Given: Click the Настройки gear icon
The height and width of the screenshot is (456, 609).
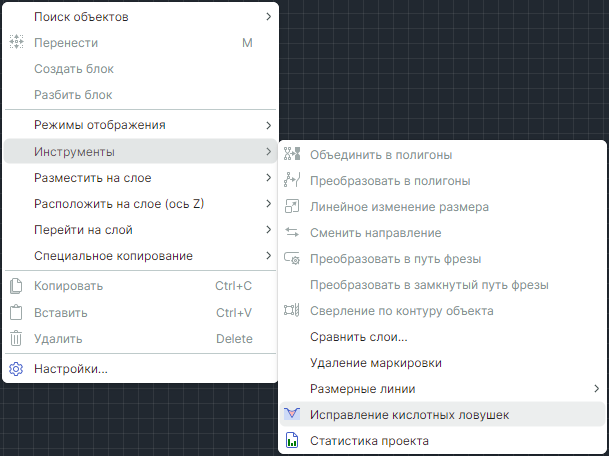Looking at the screenshot, I should 16,369.
